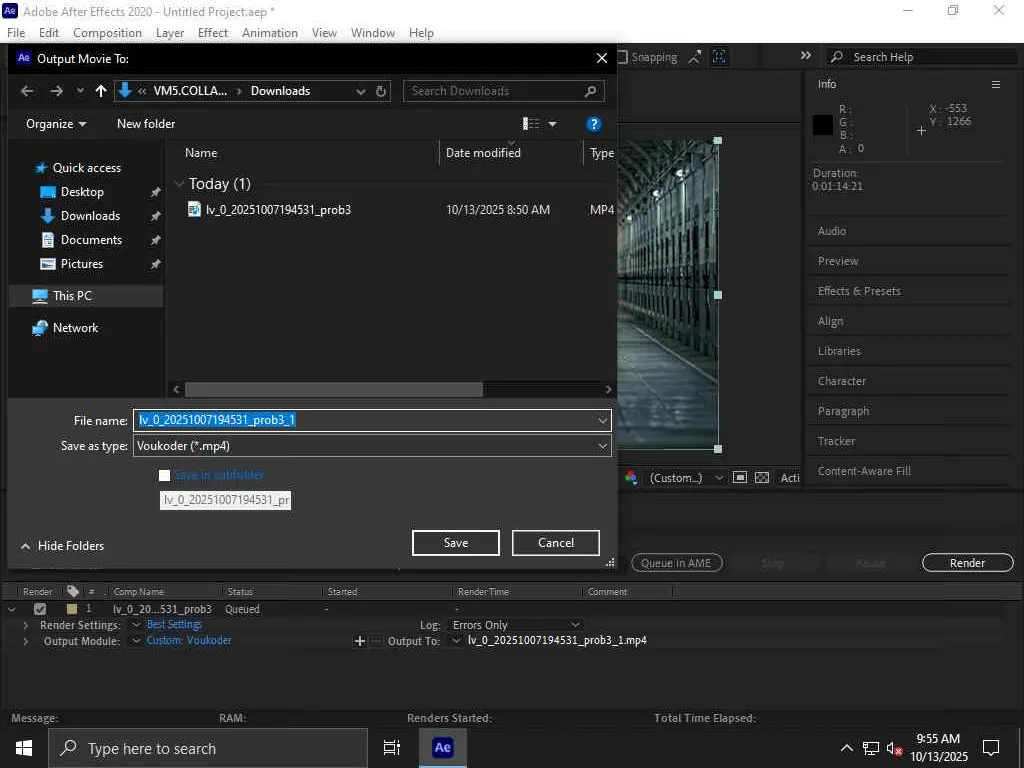Open Task View from the Windows taskbar

coord(392,748)
